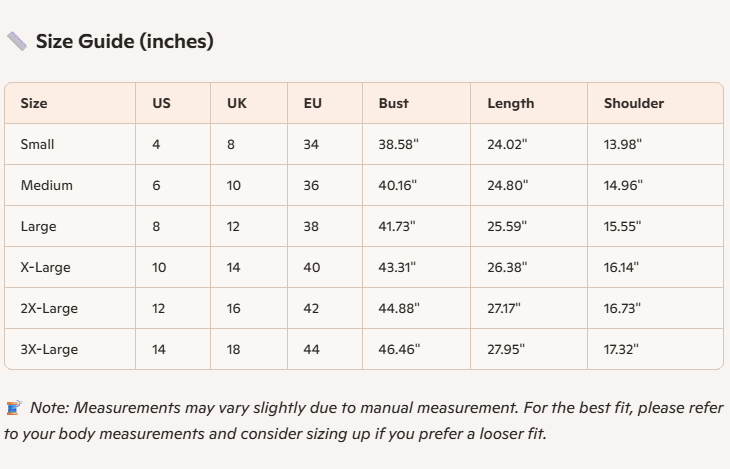Click the Medium size row label
This screenshot has width=730, height=469.
click(x=46, y=185)
